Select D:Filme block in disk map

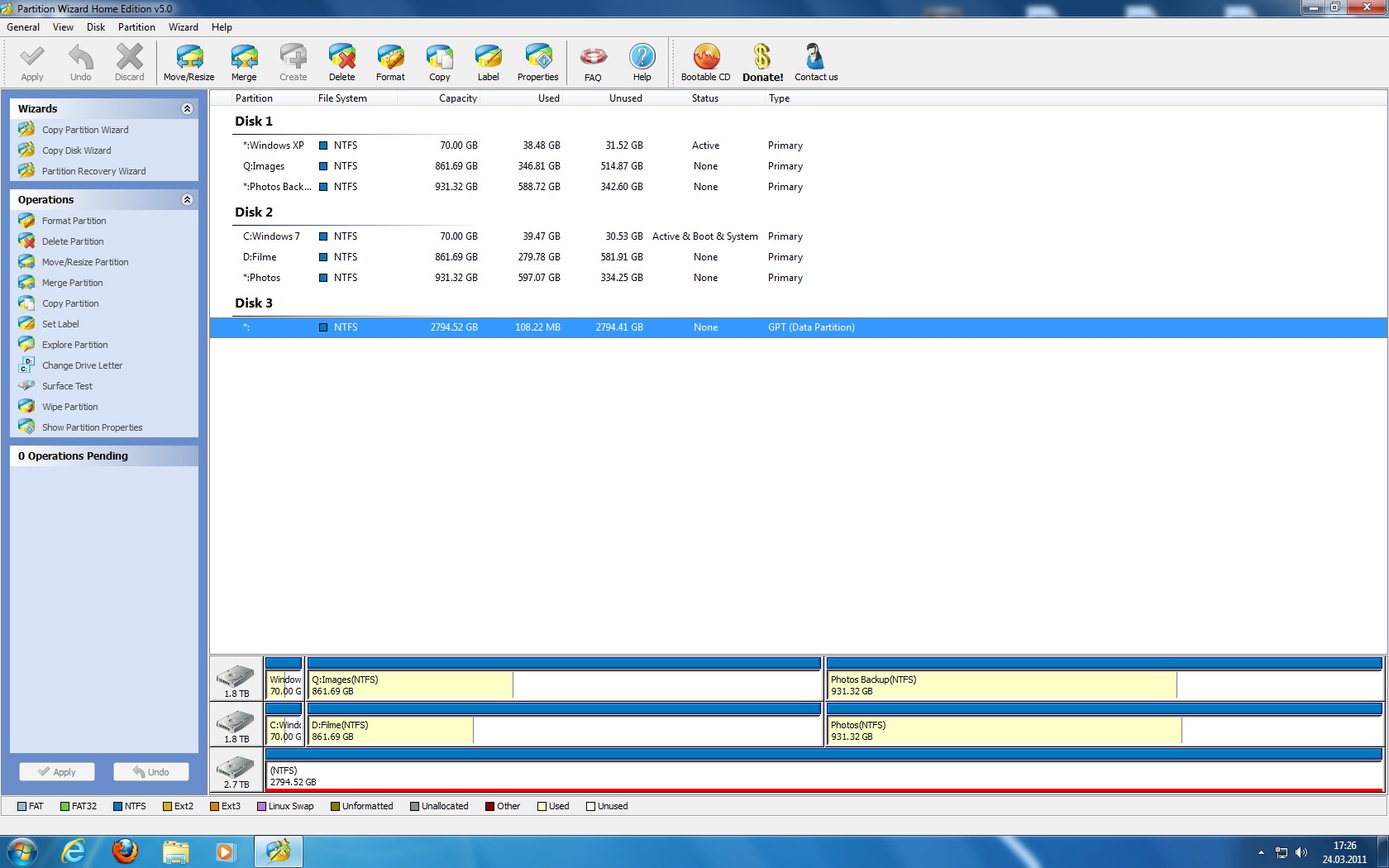pos(564,724)
